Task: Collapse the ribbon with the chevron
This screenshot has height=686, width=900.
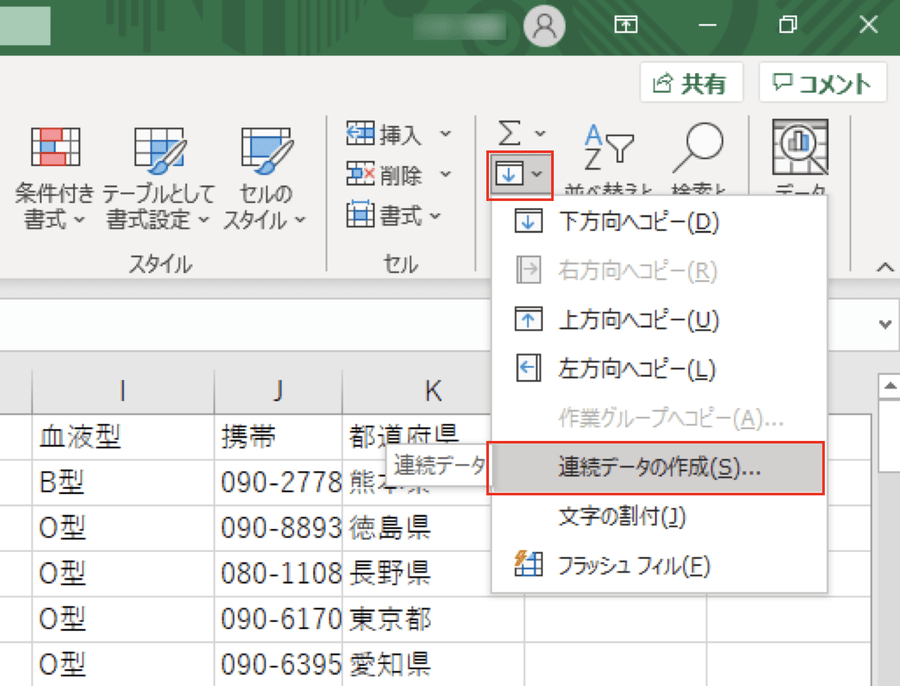Action: point(884,267)
